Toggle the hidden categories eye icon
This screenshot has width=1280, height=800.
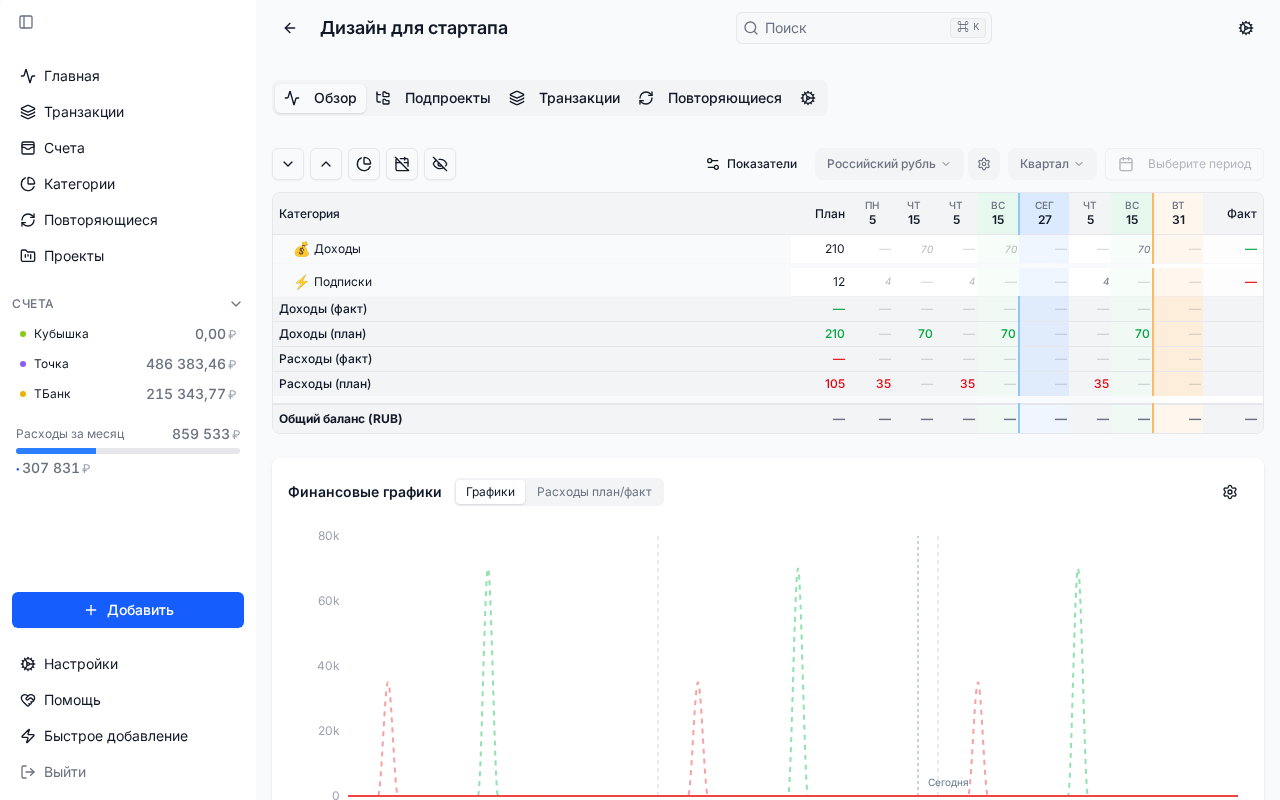(x=440, y=164)
